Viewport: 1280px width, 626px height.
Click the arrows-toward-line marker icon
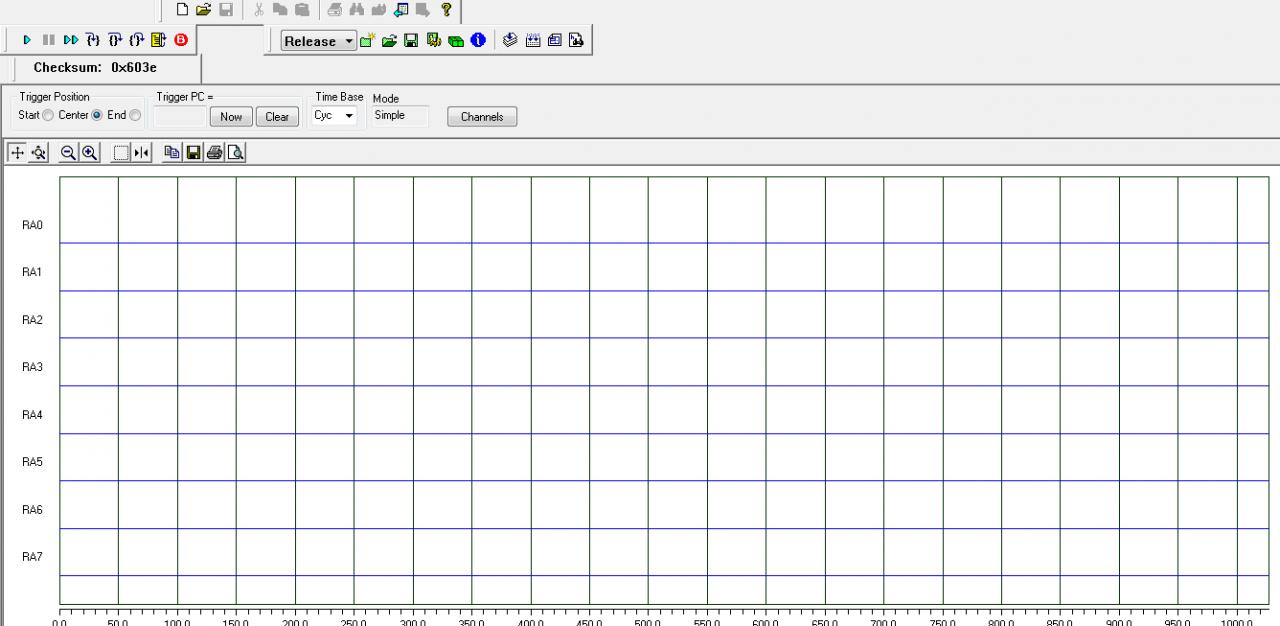(142, 152)
